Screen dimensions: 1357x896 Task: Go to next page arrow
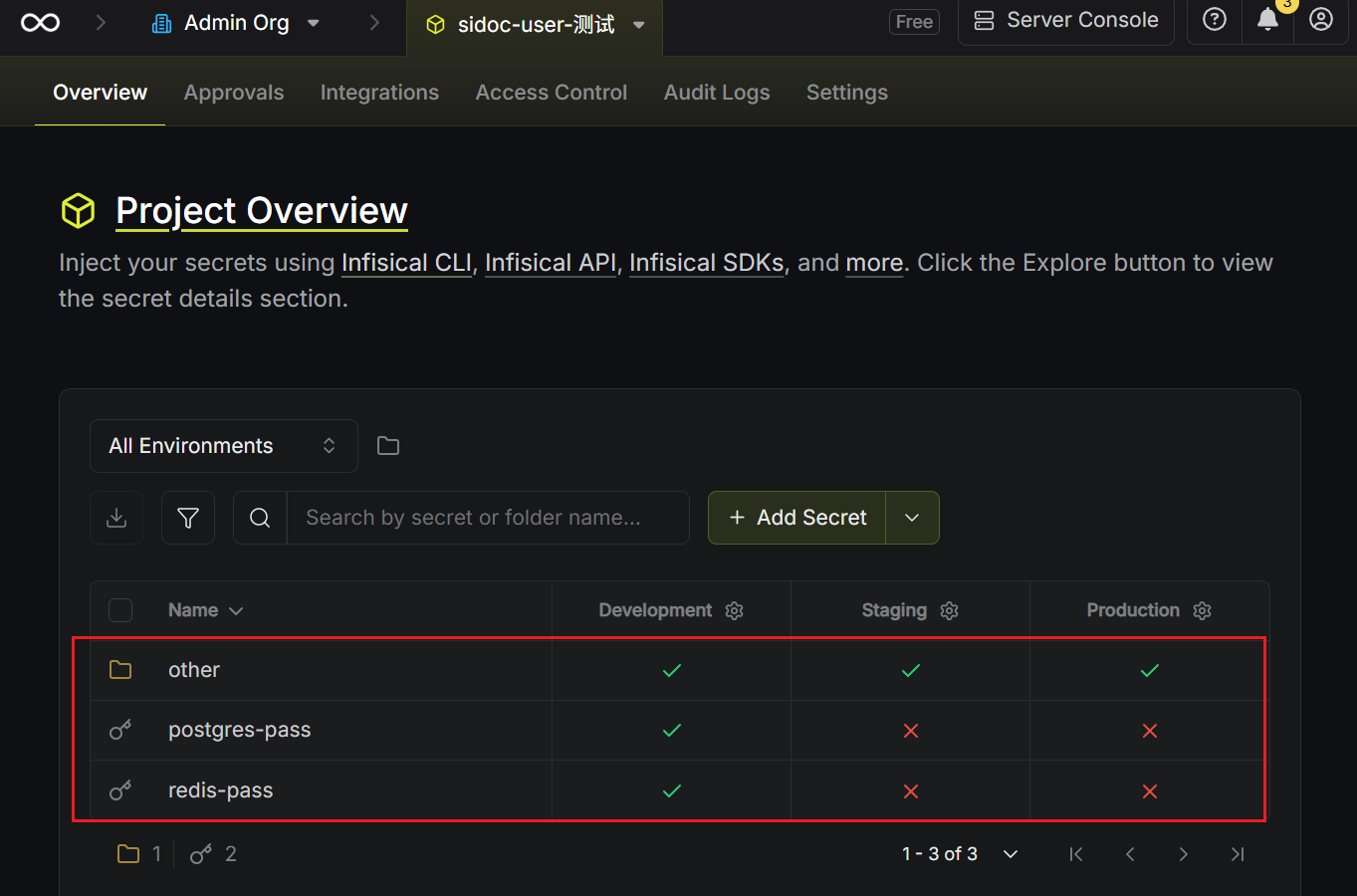pyautogui.click(x=1183, y=854)
